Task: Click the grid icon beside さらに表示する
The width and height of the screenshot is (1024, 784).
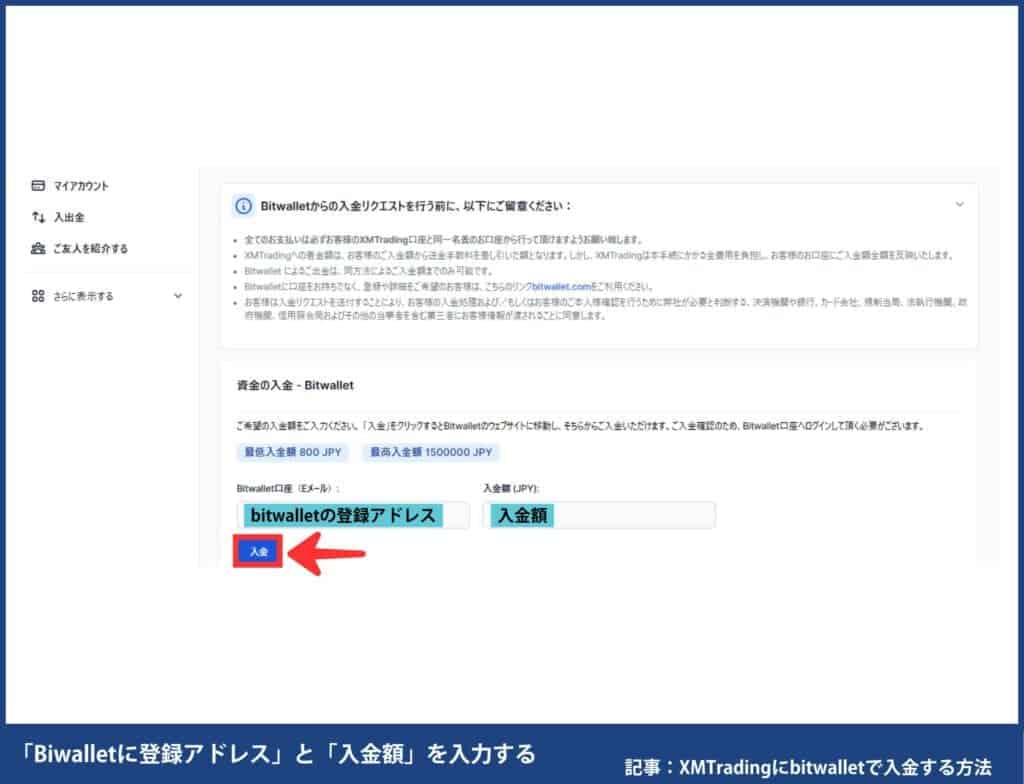Action: pos(37,296)
